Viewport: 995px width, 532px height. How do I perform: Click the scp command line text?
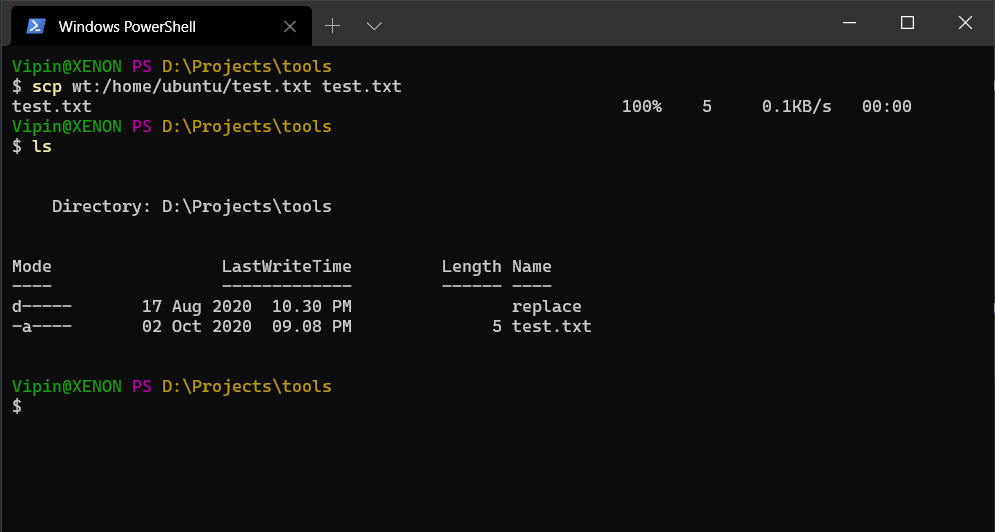216,86
